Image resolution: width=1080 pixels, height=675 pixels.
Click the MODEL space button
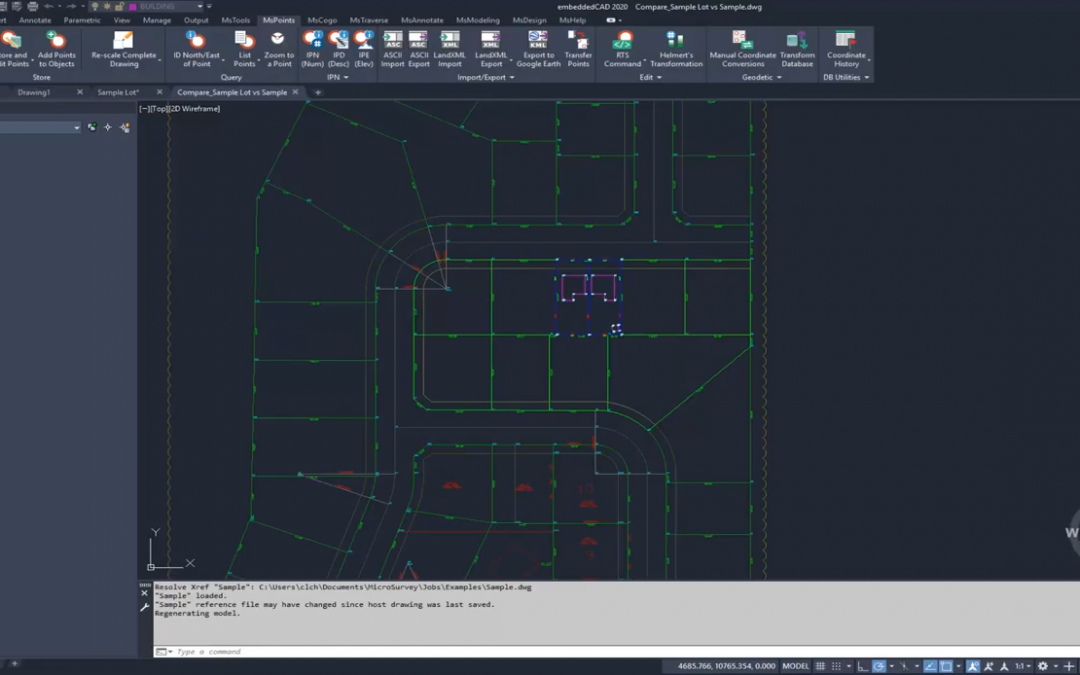[795, 666]
